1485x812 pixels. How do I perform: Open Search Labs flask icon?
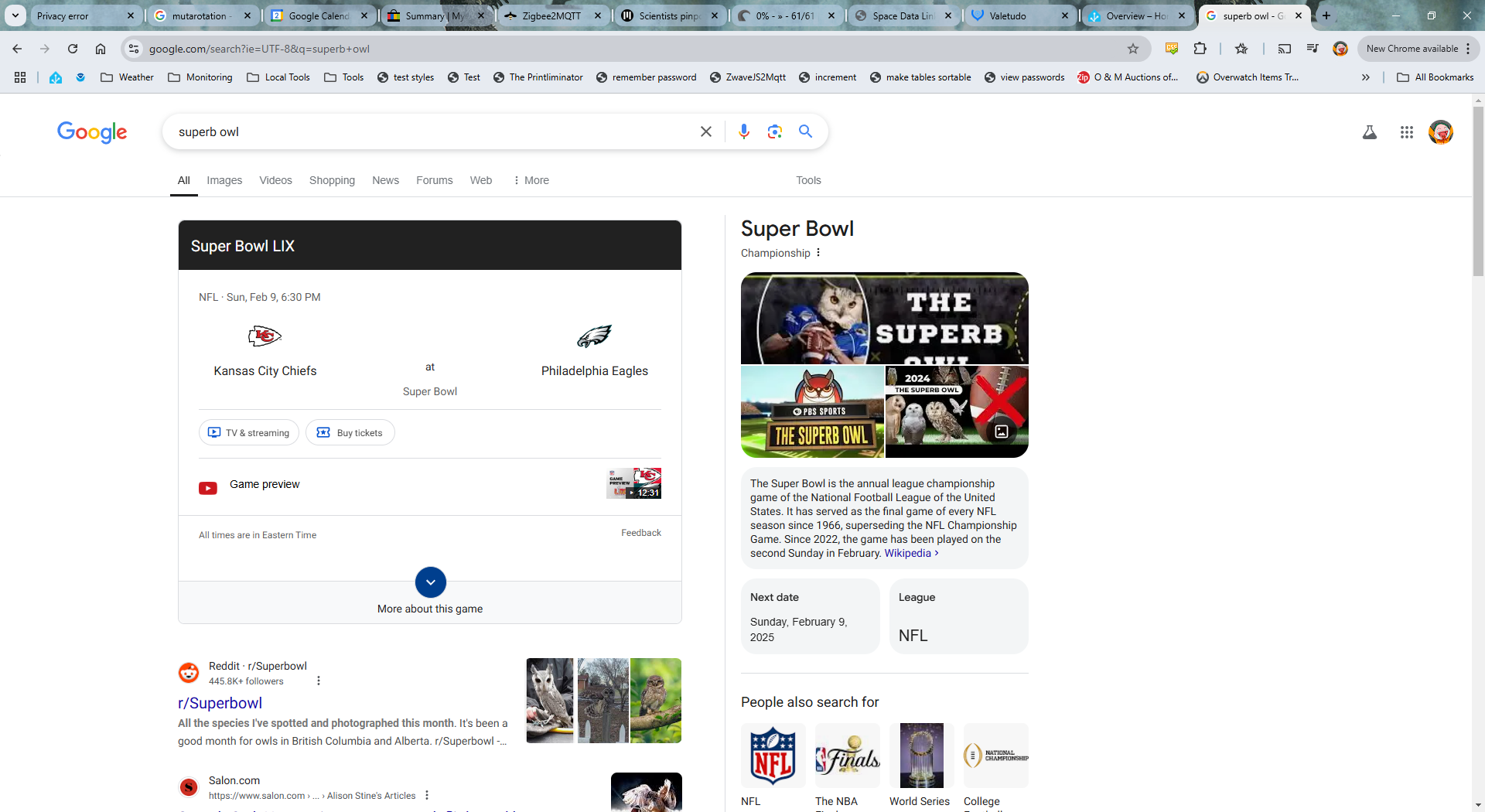1369,132
